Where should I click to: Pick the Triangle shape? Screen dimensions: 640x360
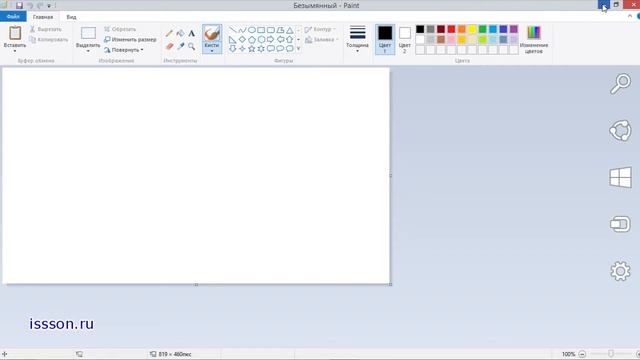(289, 30)
